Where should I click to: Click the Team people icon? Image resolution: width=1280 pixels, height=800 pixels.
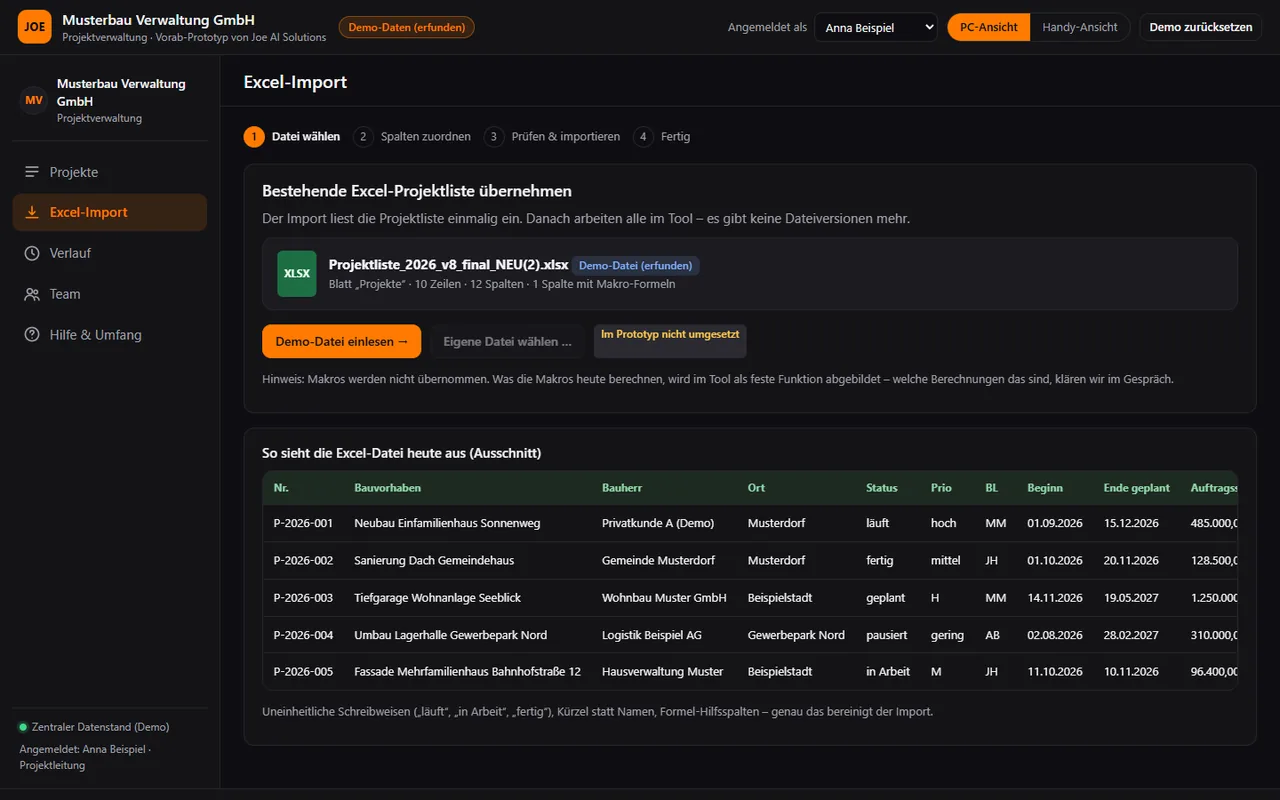pos(32,294)
